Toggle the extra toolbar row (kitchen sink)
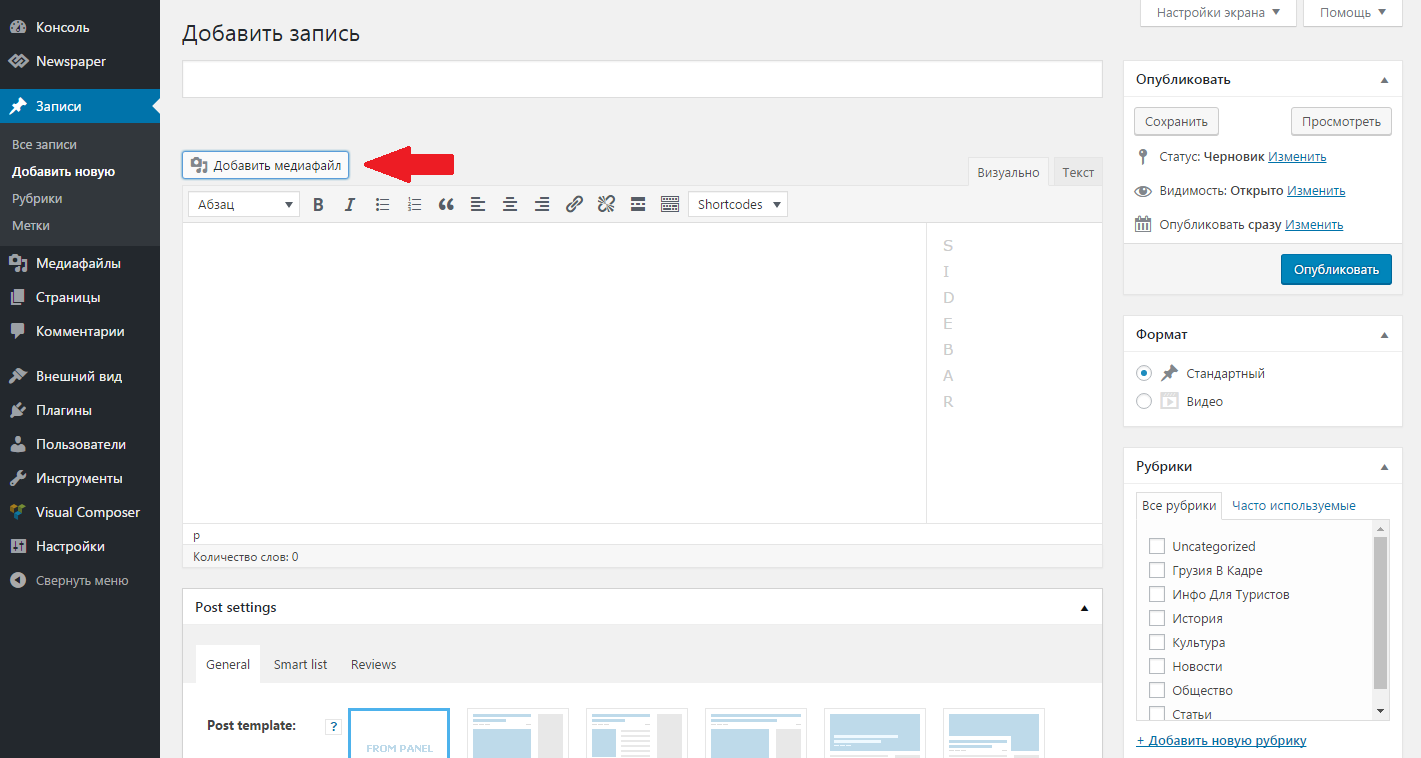 click(x=670, y=204)
